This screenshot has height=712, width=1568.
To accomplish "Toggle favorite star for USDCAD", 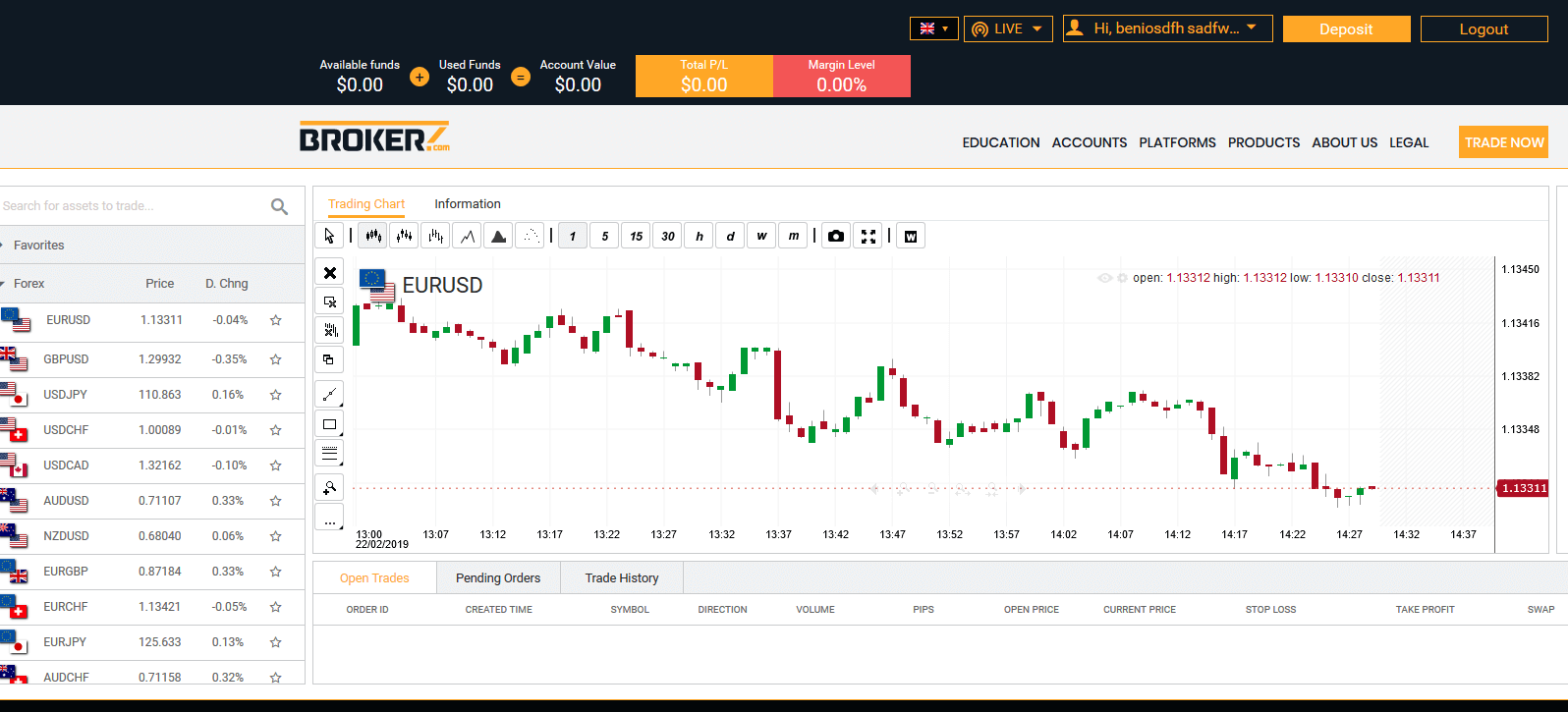I will [276, 466].
